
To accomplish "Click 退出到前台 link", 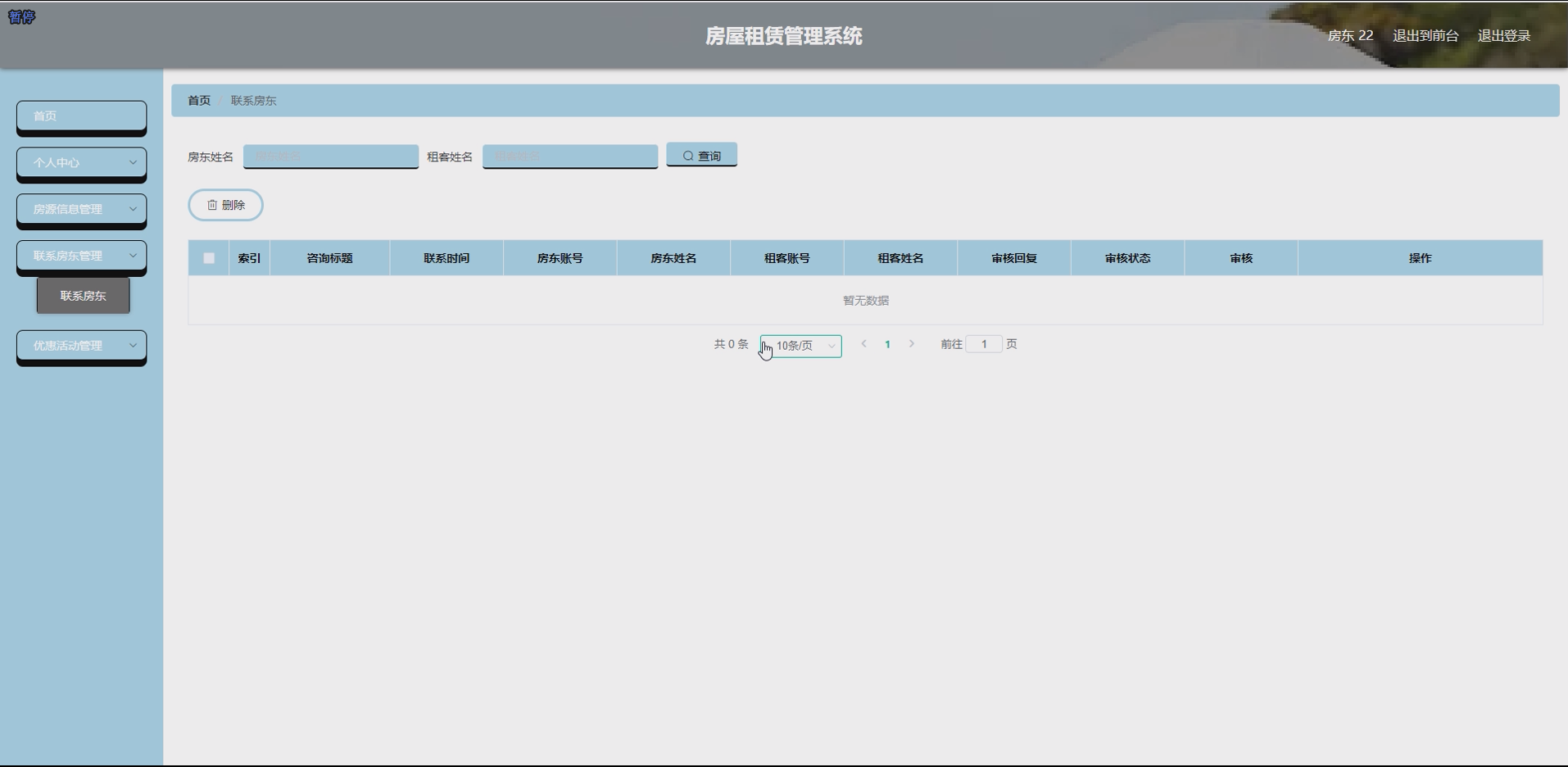I will [1425, 36].
